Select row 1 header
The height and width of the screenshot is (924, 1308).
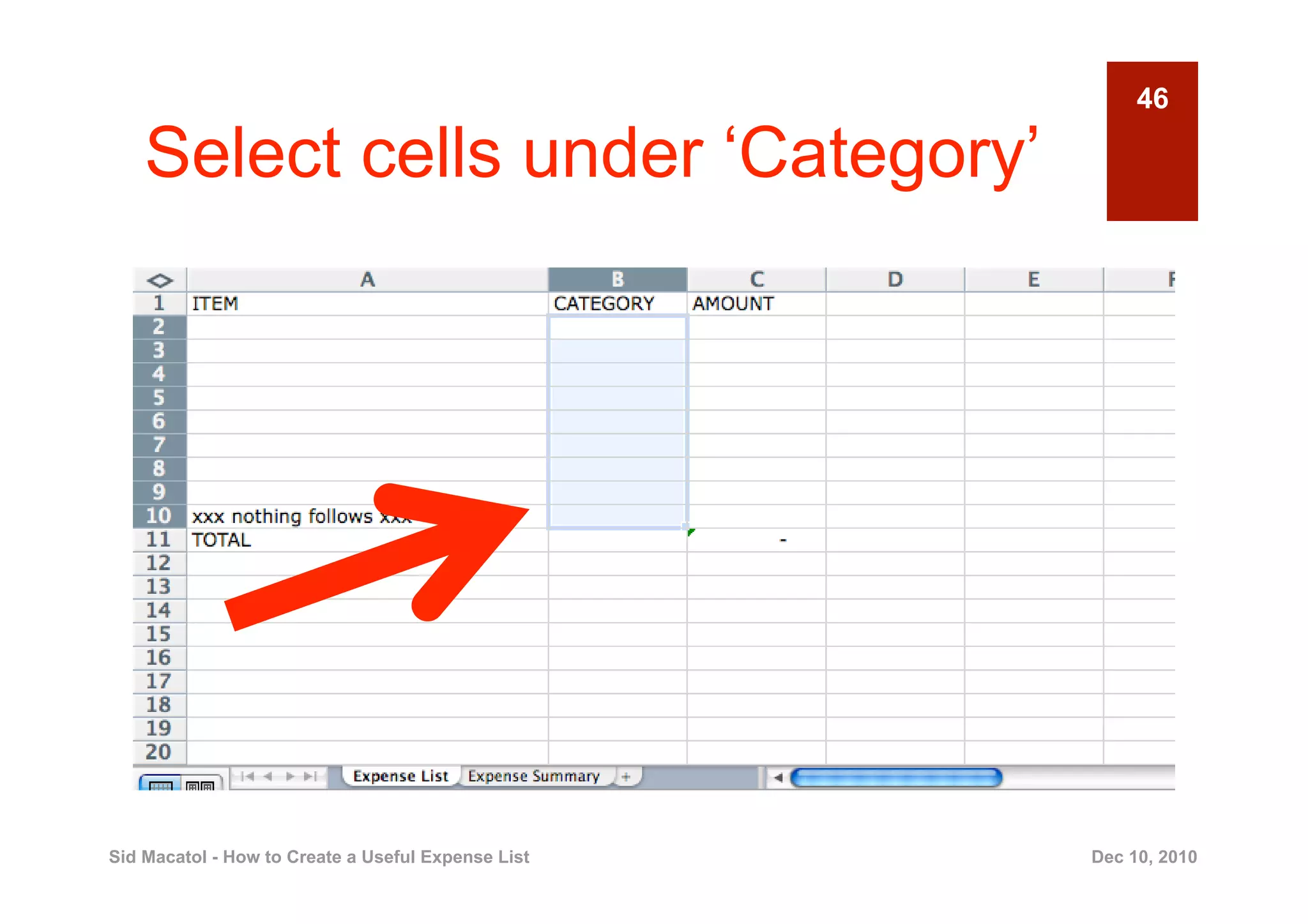[159, 303]
